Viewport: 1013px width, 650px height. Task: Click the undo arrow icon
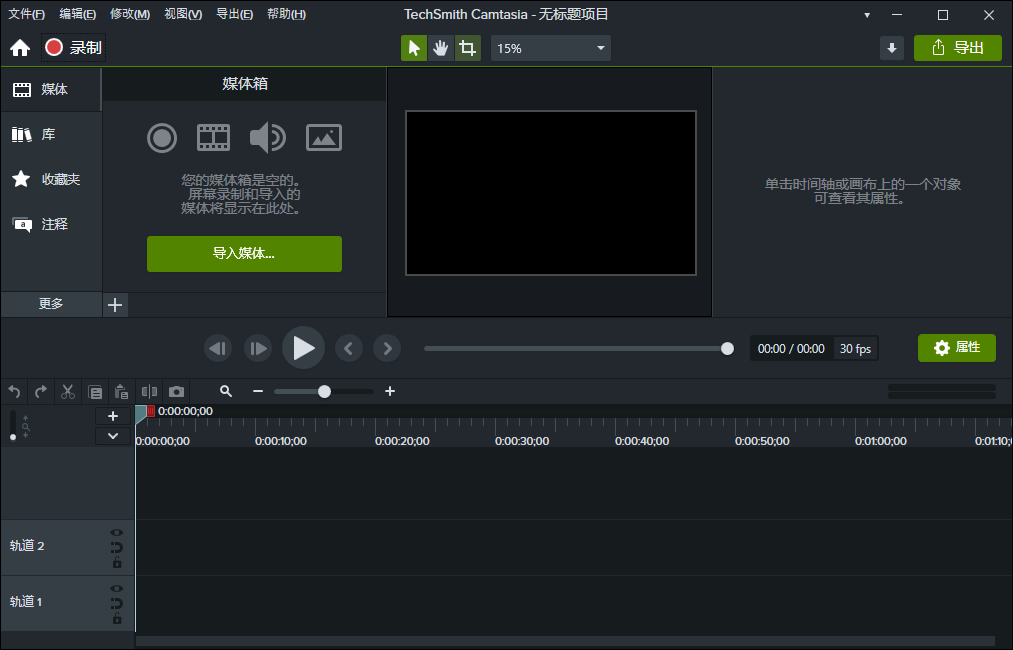coord(14,392)
